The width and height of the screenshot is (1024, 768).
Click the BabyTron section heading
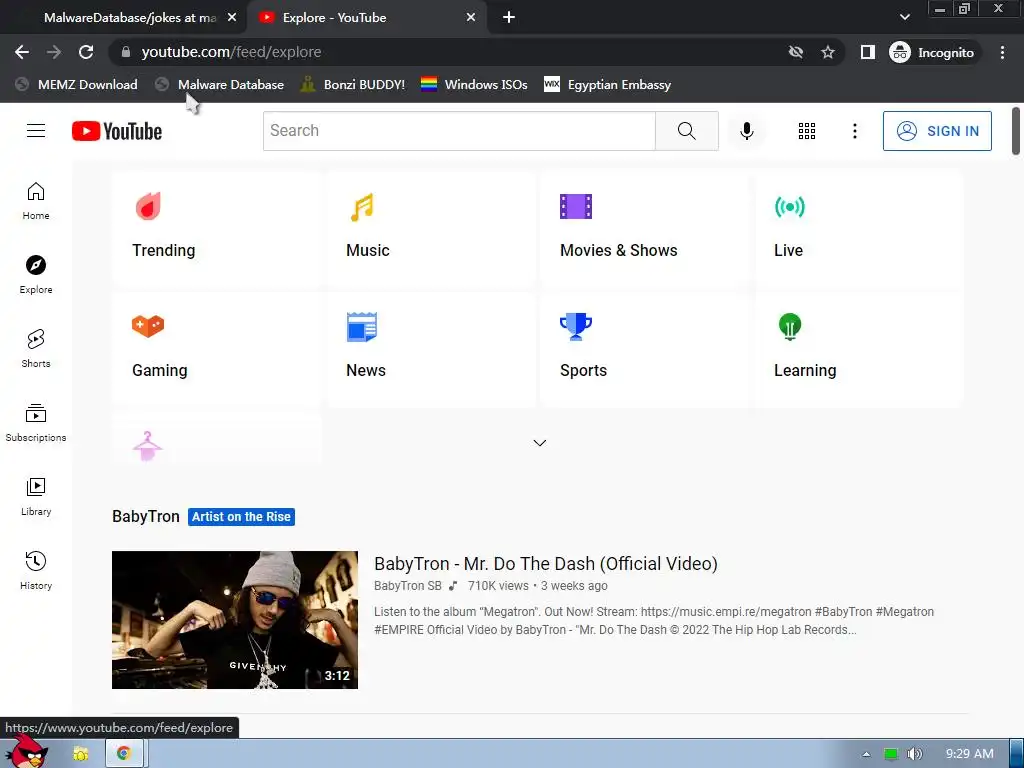(x=146, y=517)
